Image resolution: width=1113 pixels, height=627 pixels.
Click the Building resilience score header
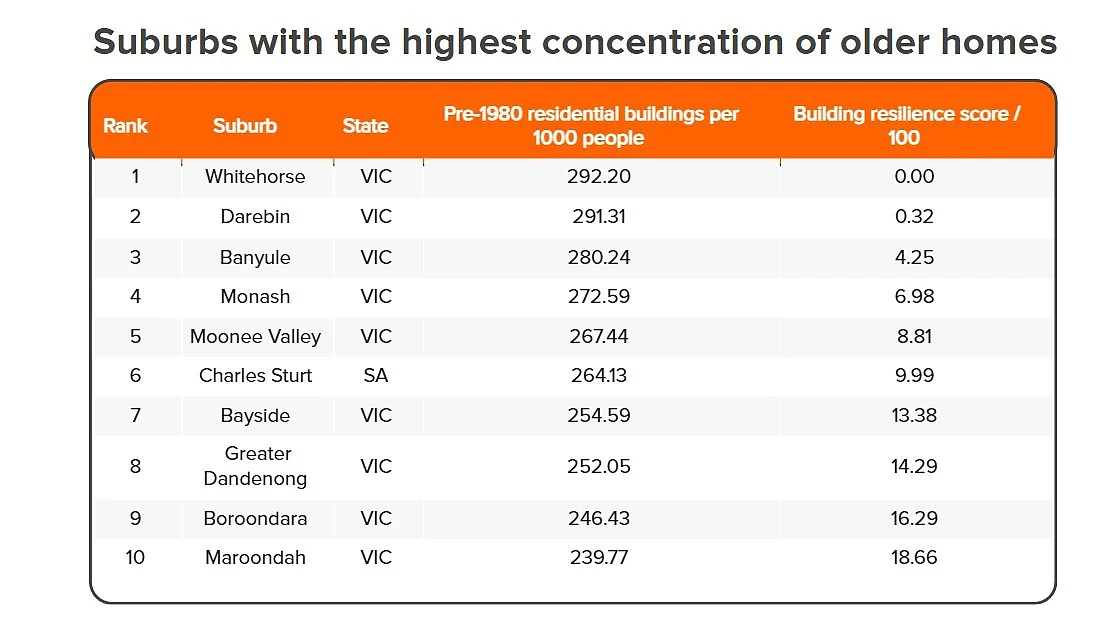(906, 126)
